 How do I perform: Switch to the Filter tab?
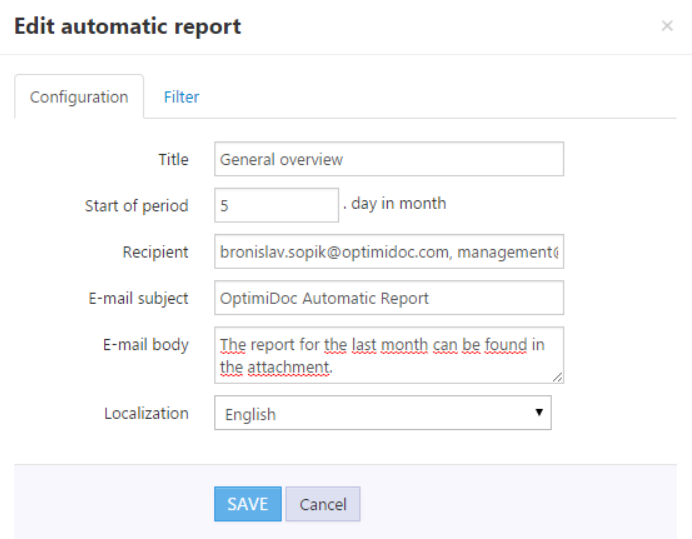(x=181, y=97)
